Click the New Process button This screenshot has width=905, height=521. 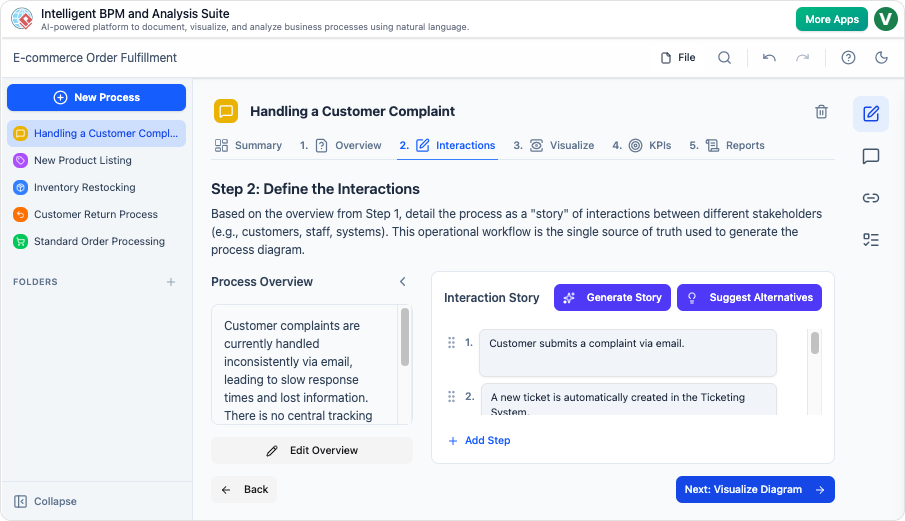pos(96,98)
